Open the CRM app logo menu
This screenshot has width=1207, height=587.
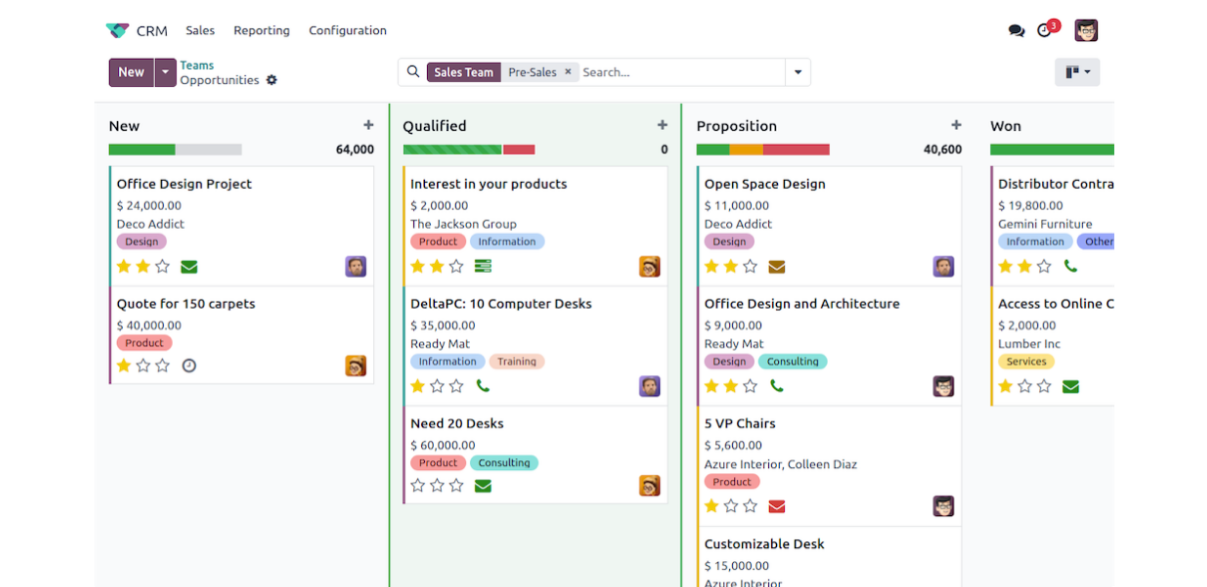point(117,31)
